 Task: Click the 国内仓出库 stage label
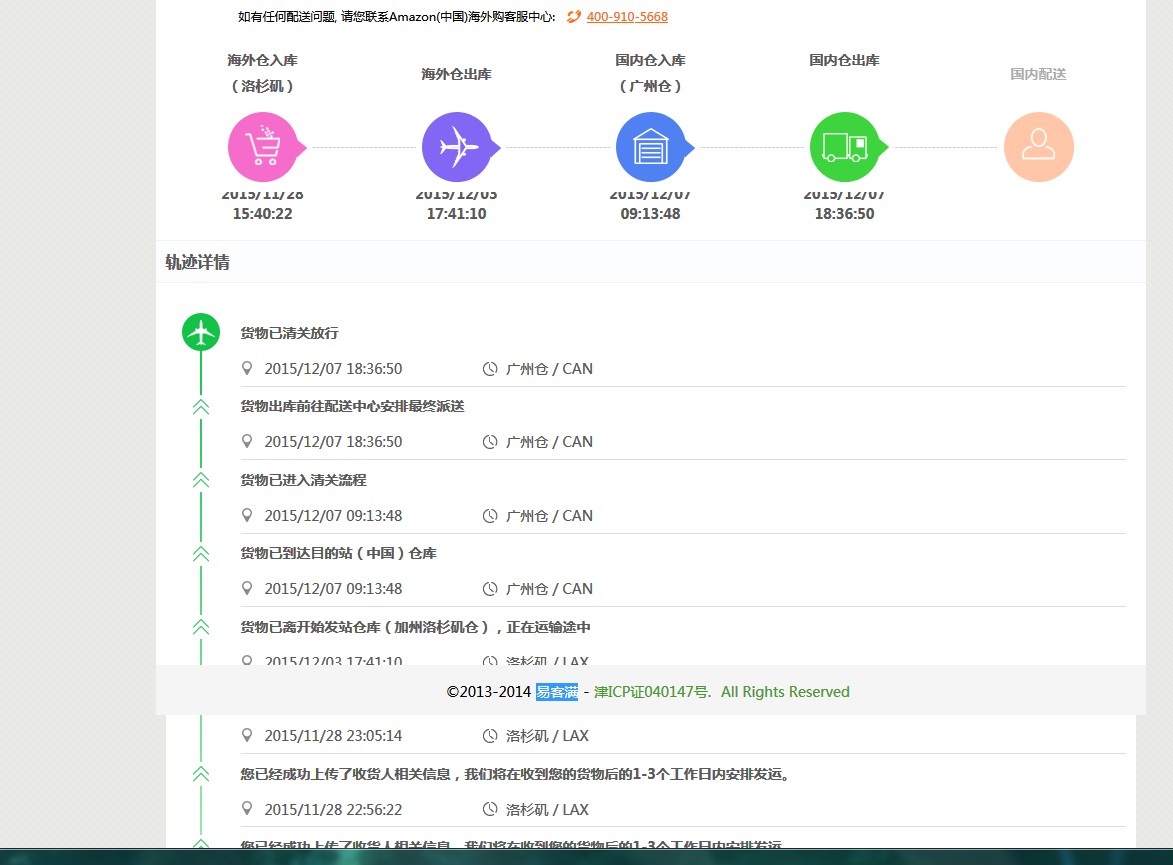pos(844,60)
